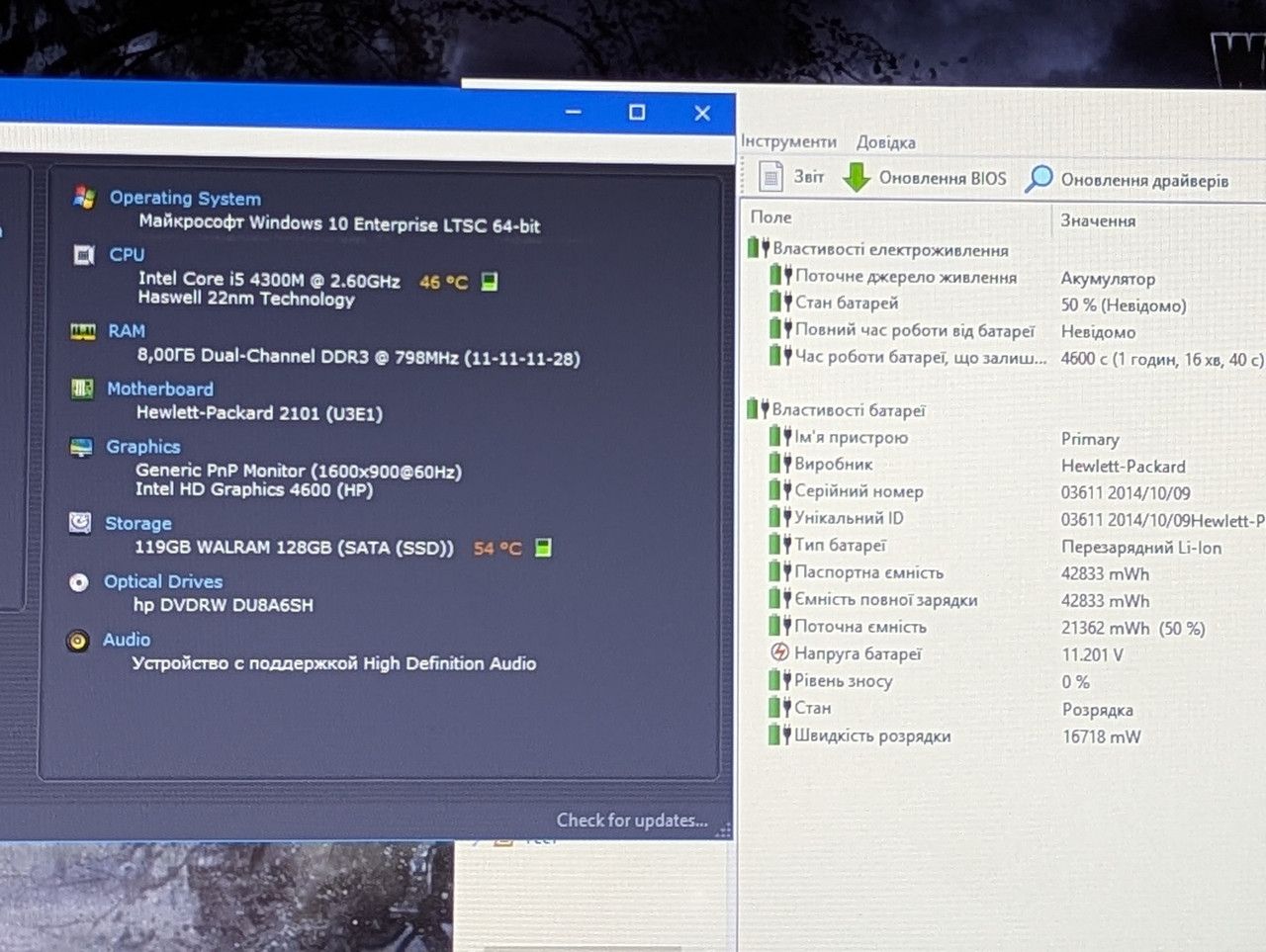Screen dimensions: 1266x952
Task: Click the battery icon beside Властивості батареї
Action: 758,408
